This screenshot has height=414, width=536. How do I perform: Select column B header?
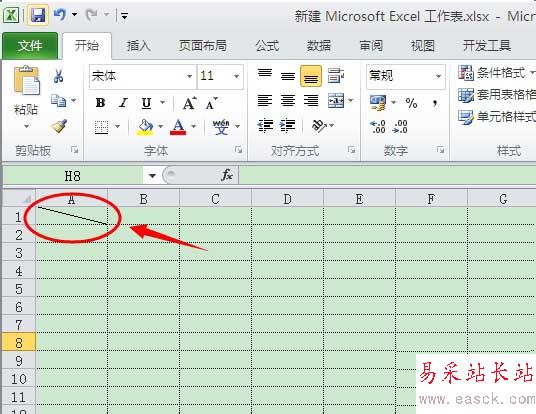144,199
